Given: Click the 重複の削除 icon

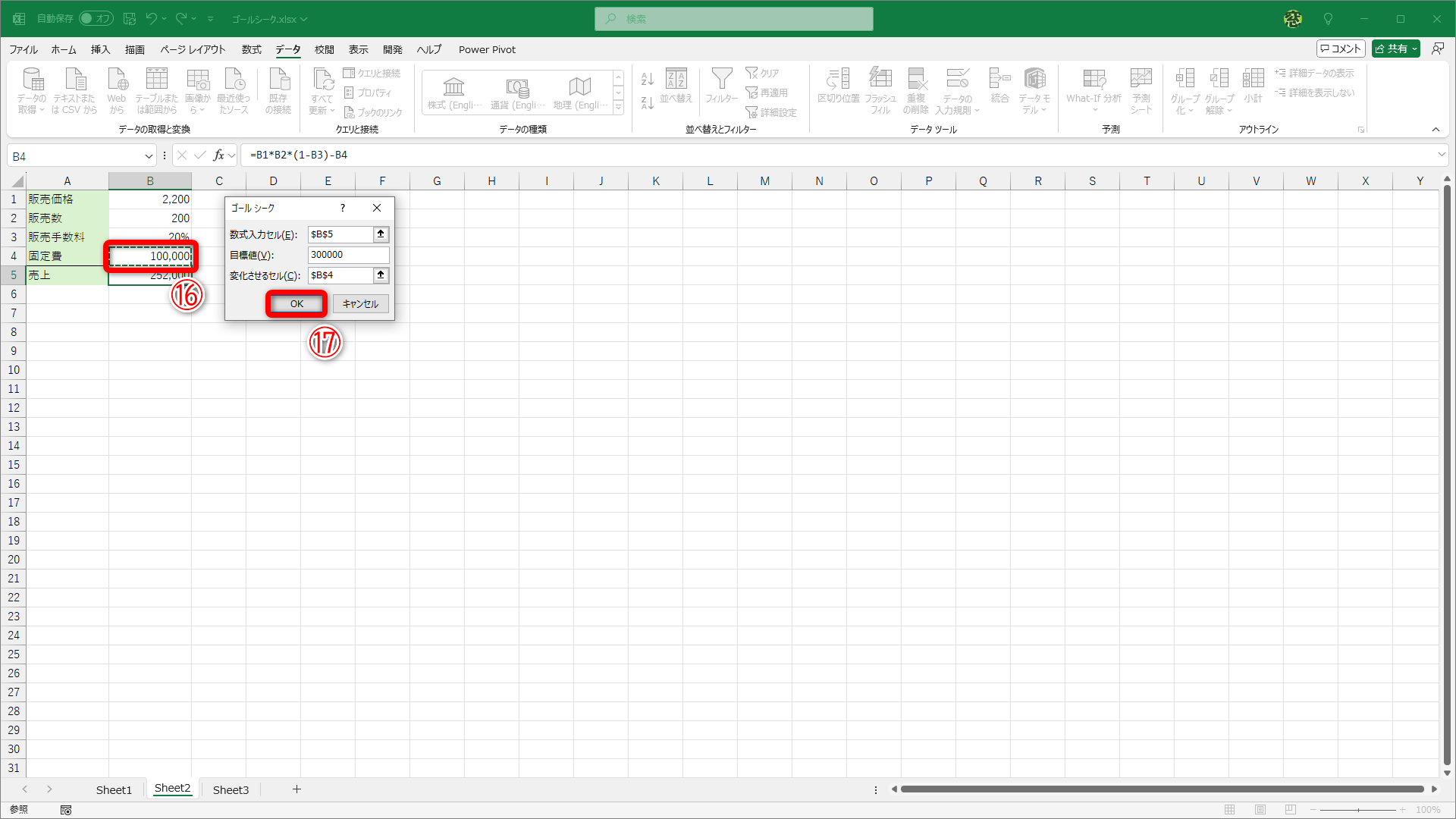Looking at the screenshot, I should click(x=917, y=89).
